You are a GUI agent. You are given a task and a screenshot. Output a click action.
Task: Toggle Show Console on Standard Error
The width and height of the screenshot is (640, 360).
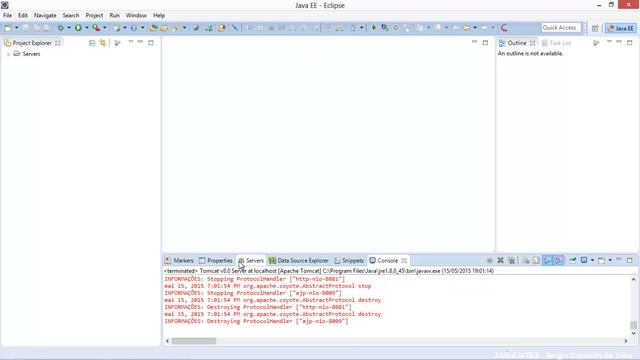pyautogui.click(x=558, y=260)
